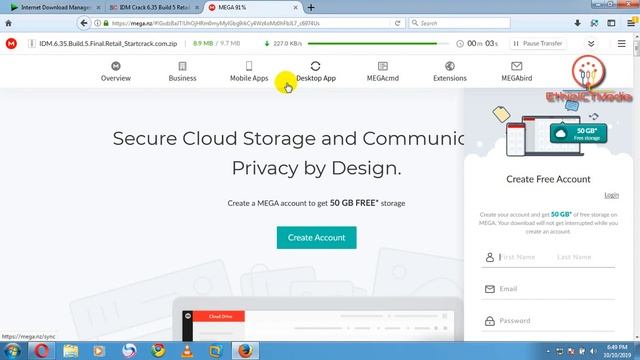
Task: Click the taskbar clock
Action: tap(617, 351)
